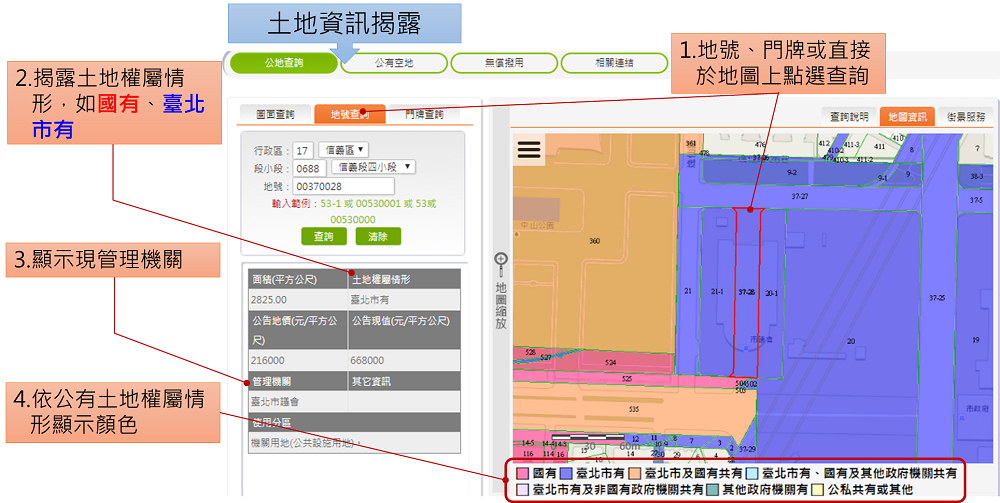Expand the 信義區 district dropdown

click(x=343, y=149)
